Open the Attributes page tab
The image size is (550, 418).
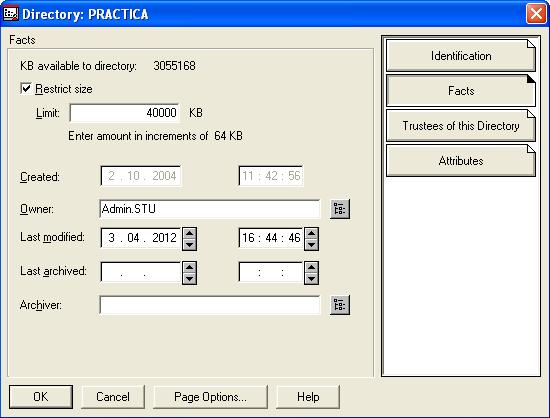click(x=461, y=161)
